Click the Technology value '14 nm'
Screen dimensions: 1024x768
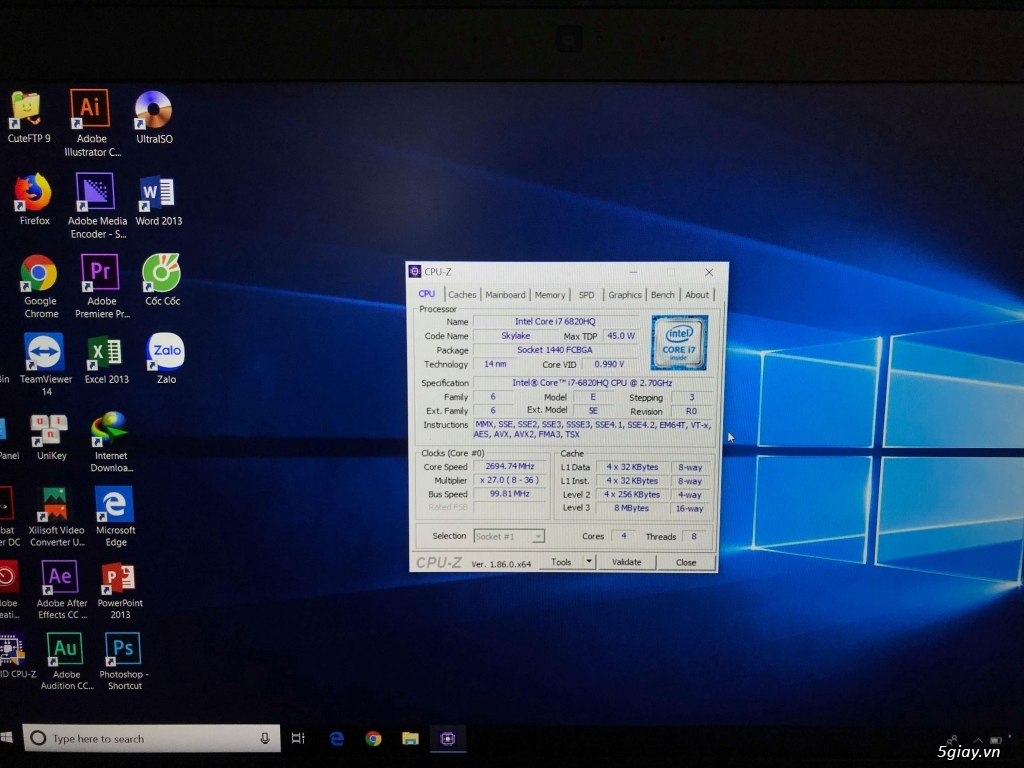tap(495, 364)
